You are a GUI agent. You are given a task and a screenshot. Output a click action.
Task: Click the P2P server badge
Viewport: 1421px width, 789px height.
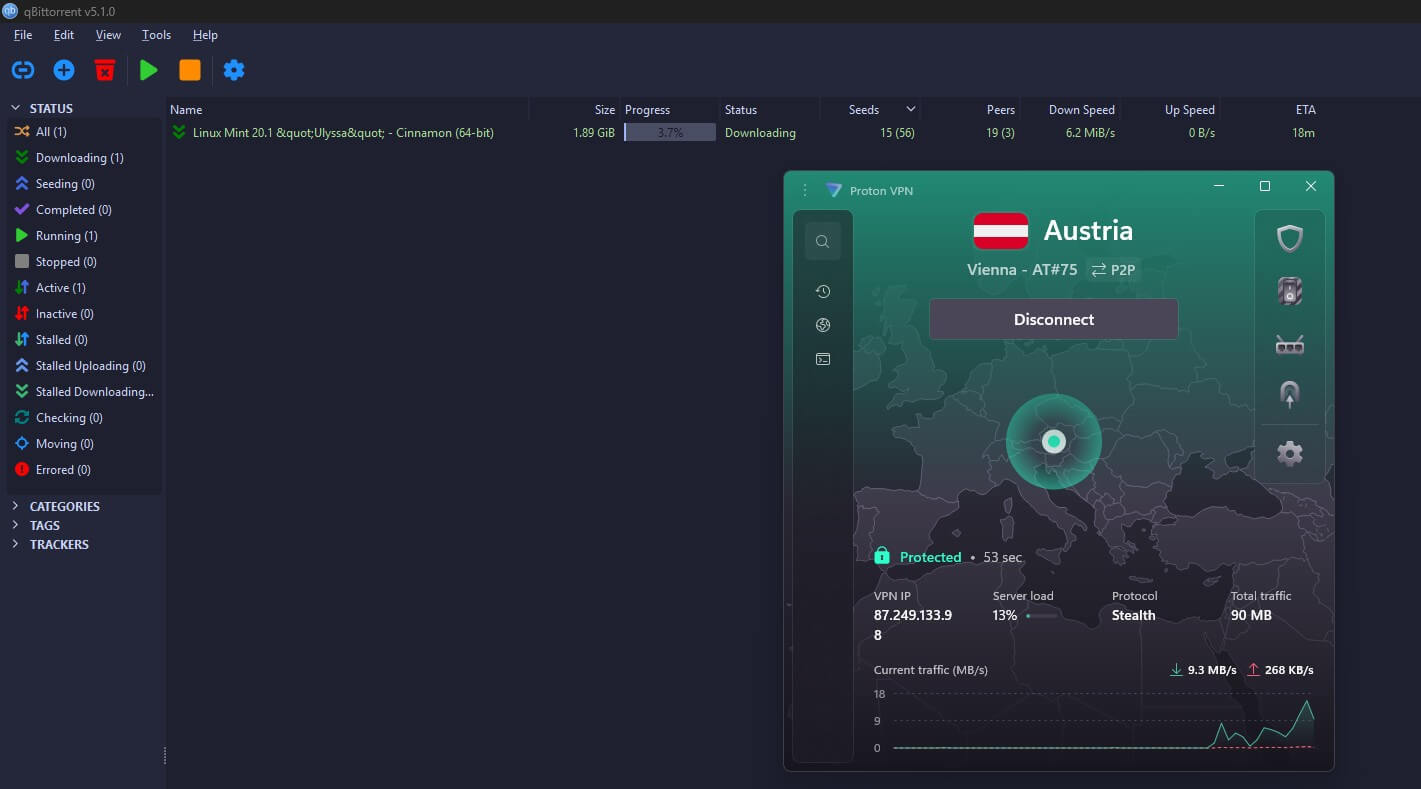click(1113, 270)
